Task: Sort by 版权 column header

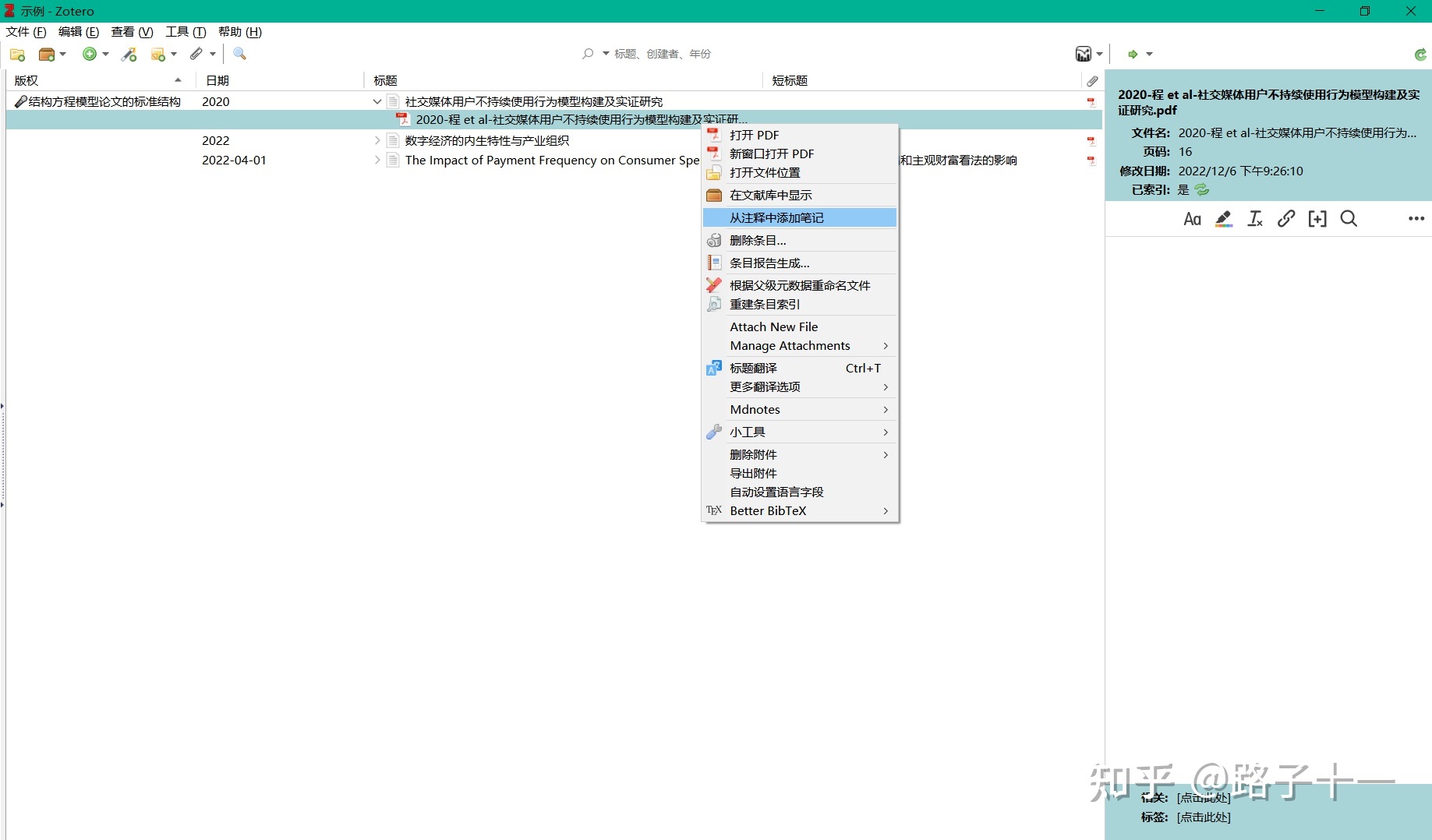Action: 100,80
